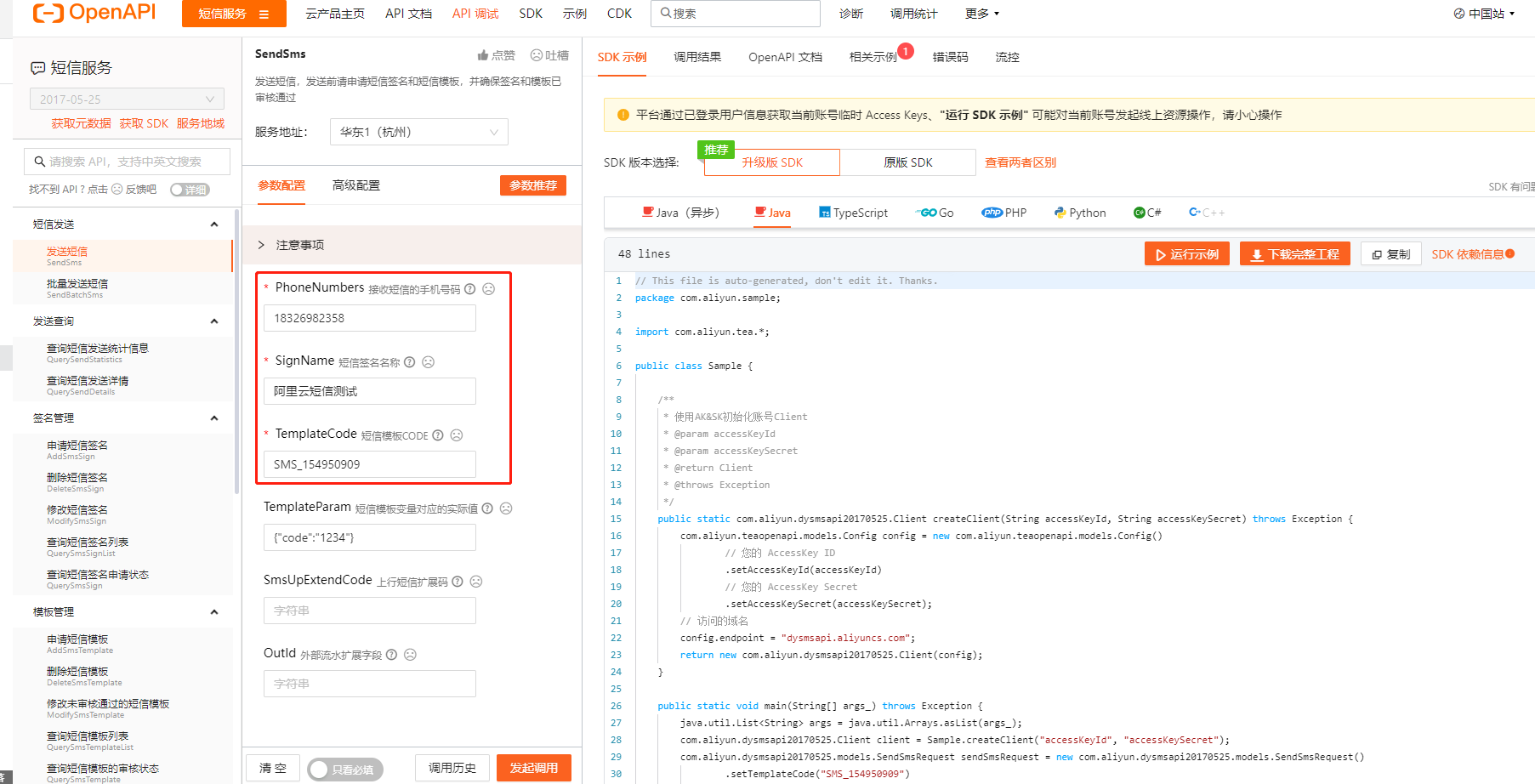Click the 短信服务 menu hamburger icon
Image resolution: width=1535 pixels, height=784 pixels.
[x=264, y=14]
